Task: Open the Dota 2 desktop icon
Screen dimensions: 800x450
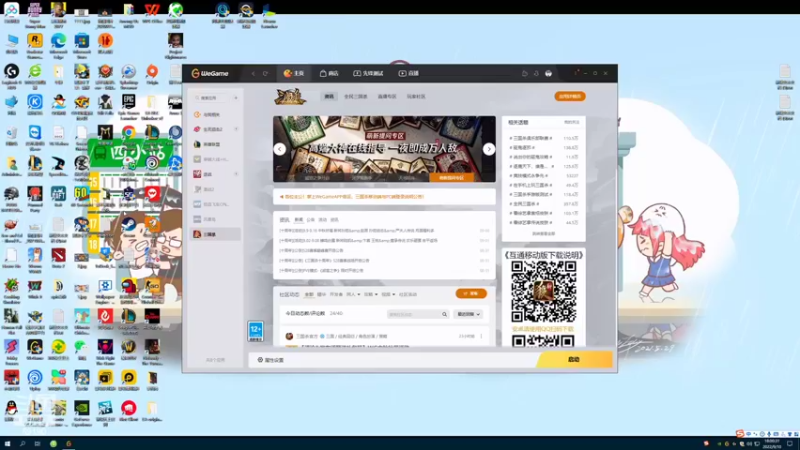Action: click(58, 259)
